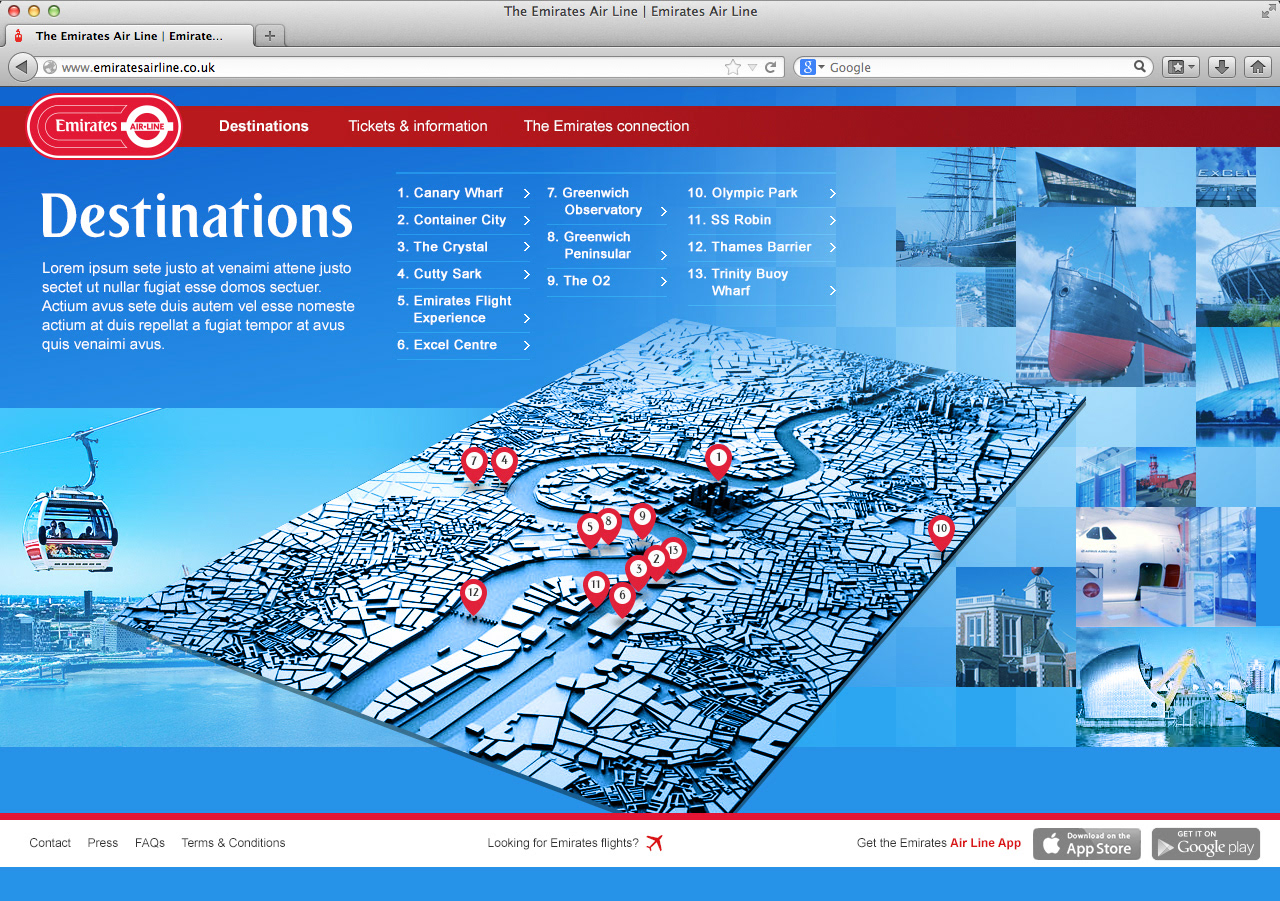This screenshot has height=901, width=1280.
Task: Expand 1. Canary Wharf chevron
Action: (526, 193)
